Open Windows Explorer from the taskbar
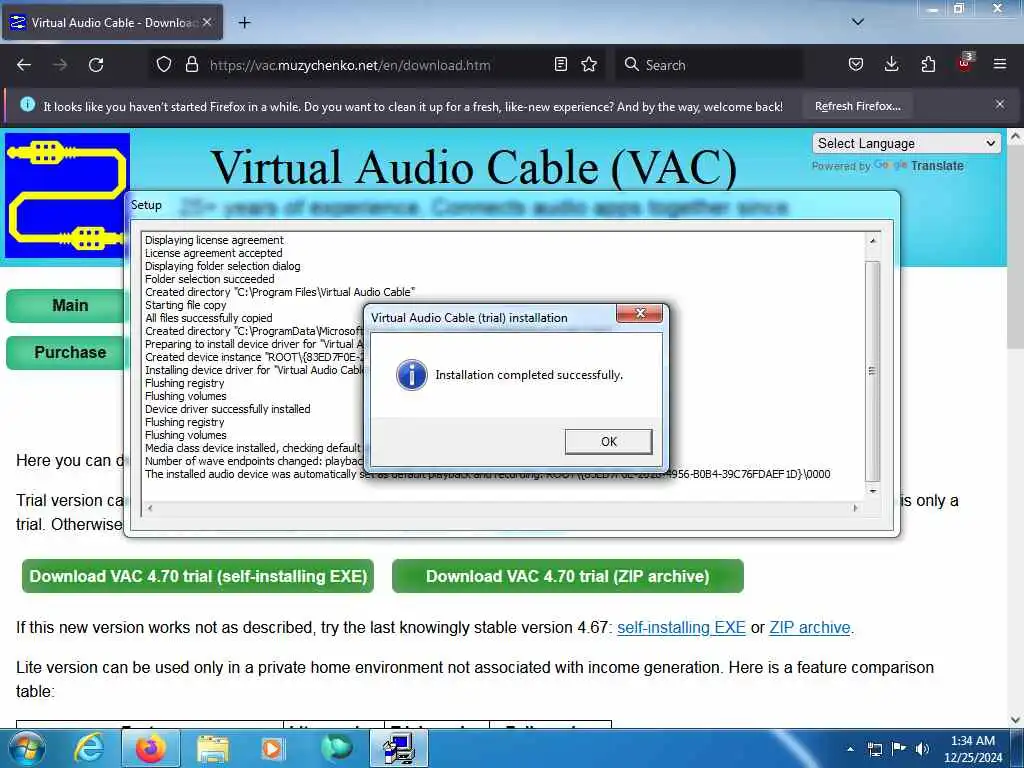The width and height of the screenshot is (1024, 768). [x=212, y=748]
